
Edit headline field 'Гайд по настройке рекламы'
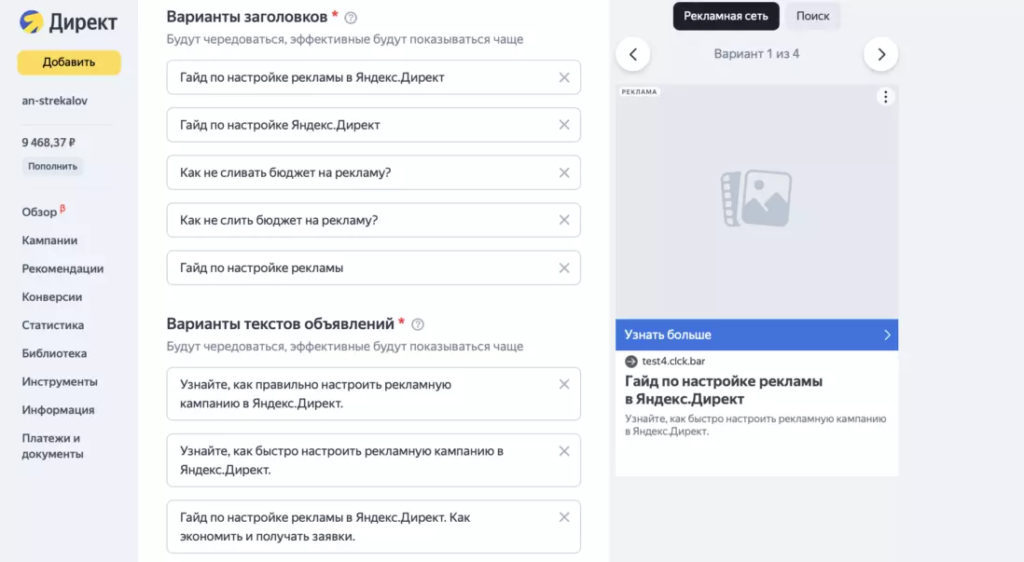[374, 268]
